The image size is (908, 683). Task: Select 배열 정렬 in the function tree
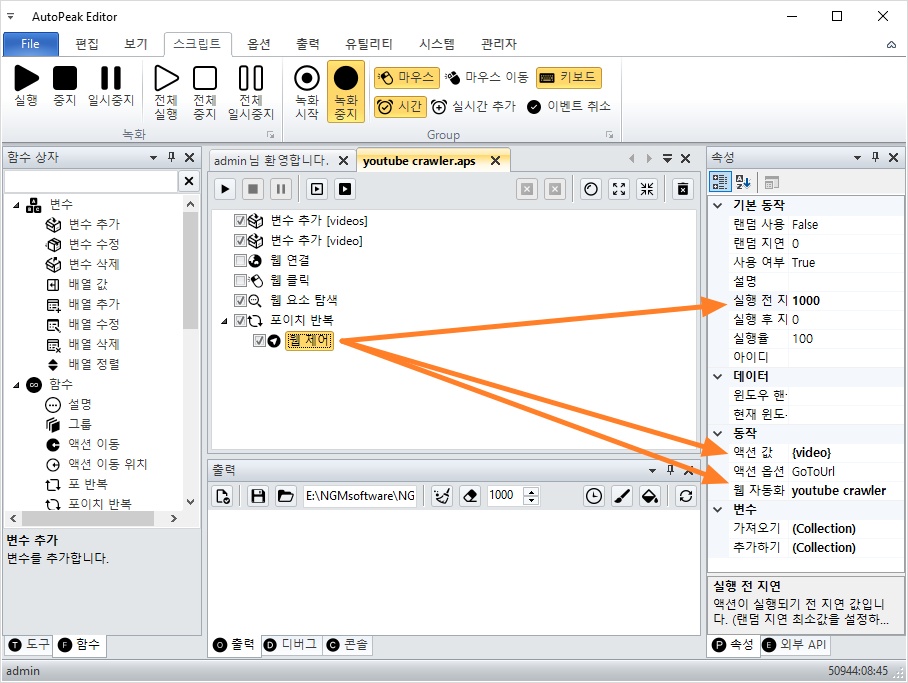(x=94, y=364)
